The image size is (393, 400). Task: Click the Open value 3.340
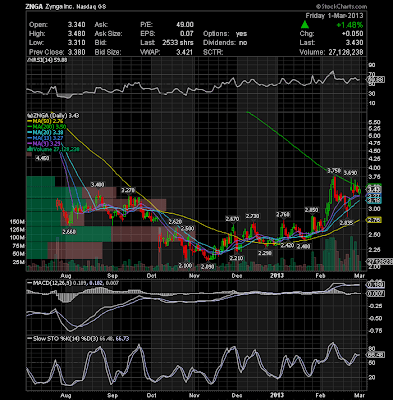[x=76, y=25]
